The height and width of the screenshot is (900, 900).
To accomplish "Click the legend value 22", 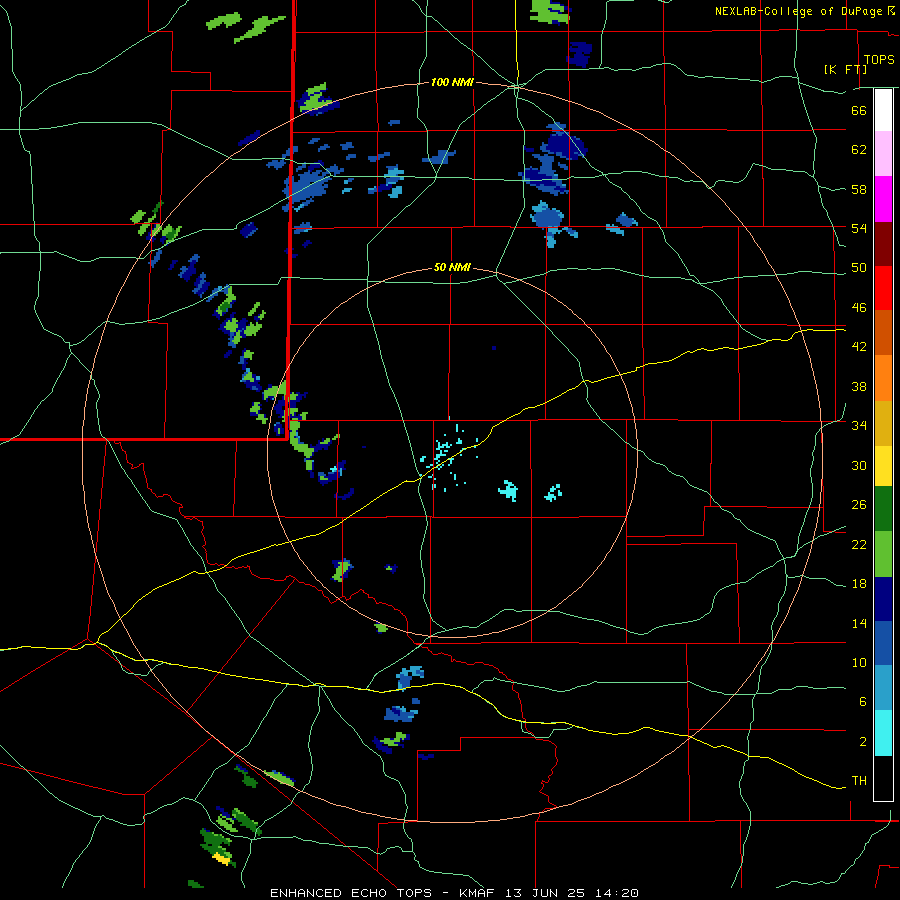I will pos(859,544).
